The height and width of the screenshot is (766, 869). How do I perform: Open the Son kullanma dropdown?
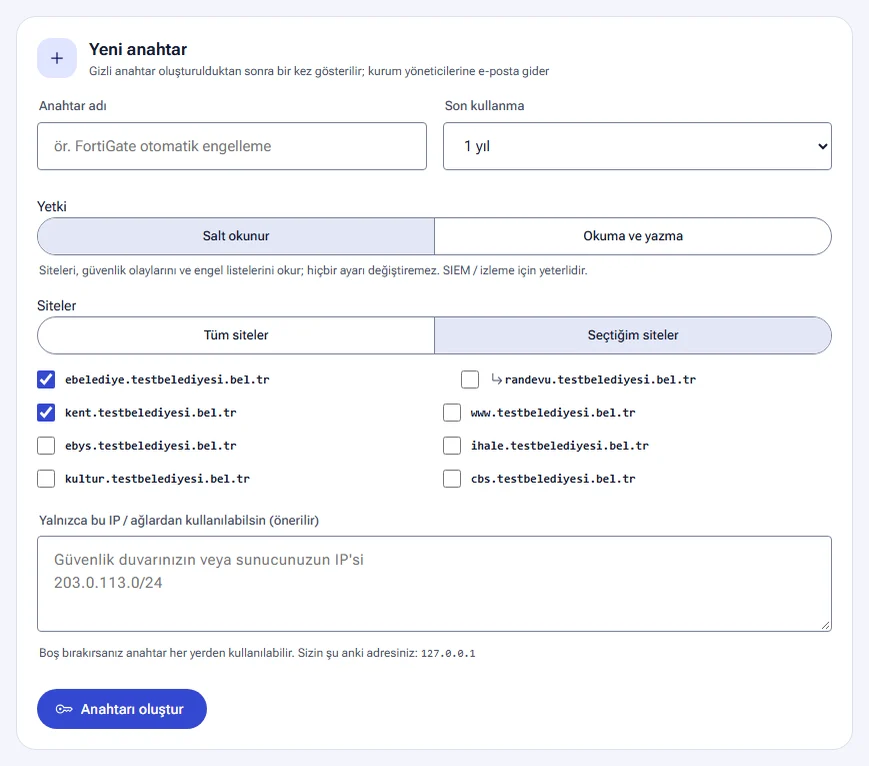tap(637, 146)
